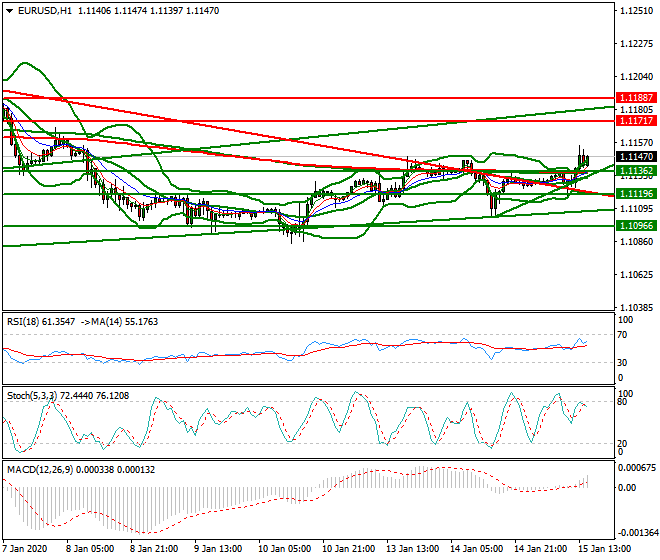The height and width of the screenshot is (560, 660).
Task: Click the 1.11362 green level label
Action: (637, 171)
